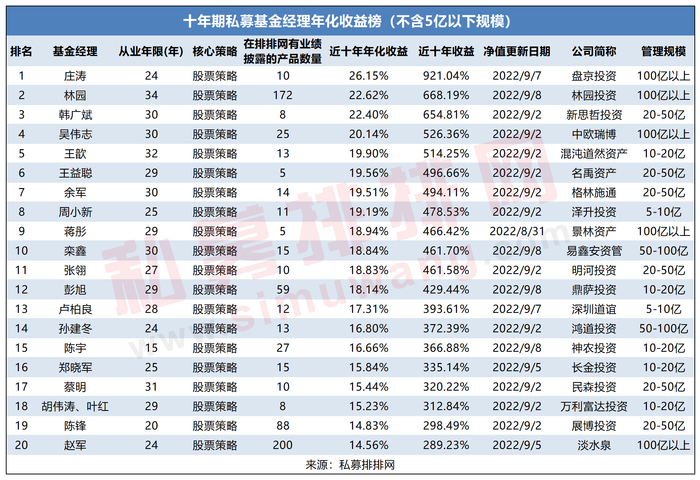This screenshot has width=700, height=480.
Task: Click the company name 展博投资
Action: (x=594, y=426)
